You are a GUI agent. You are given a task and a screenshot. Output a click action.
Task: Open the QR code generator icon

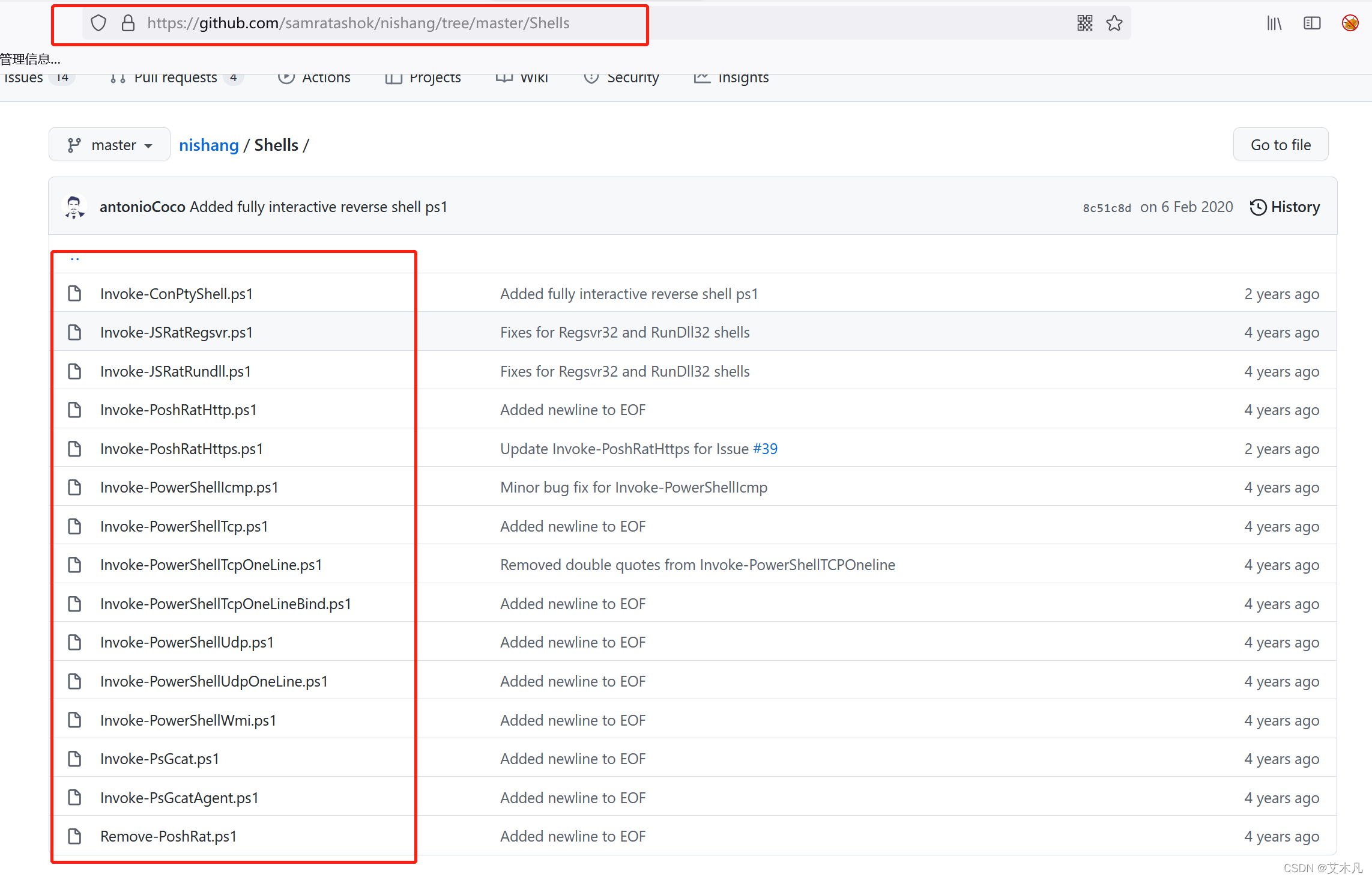pyautogui.click(x=1084, y=23)
